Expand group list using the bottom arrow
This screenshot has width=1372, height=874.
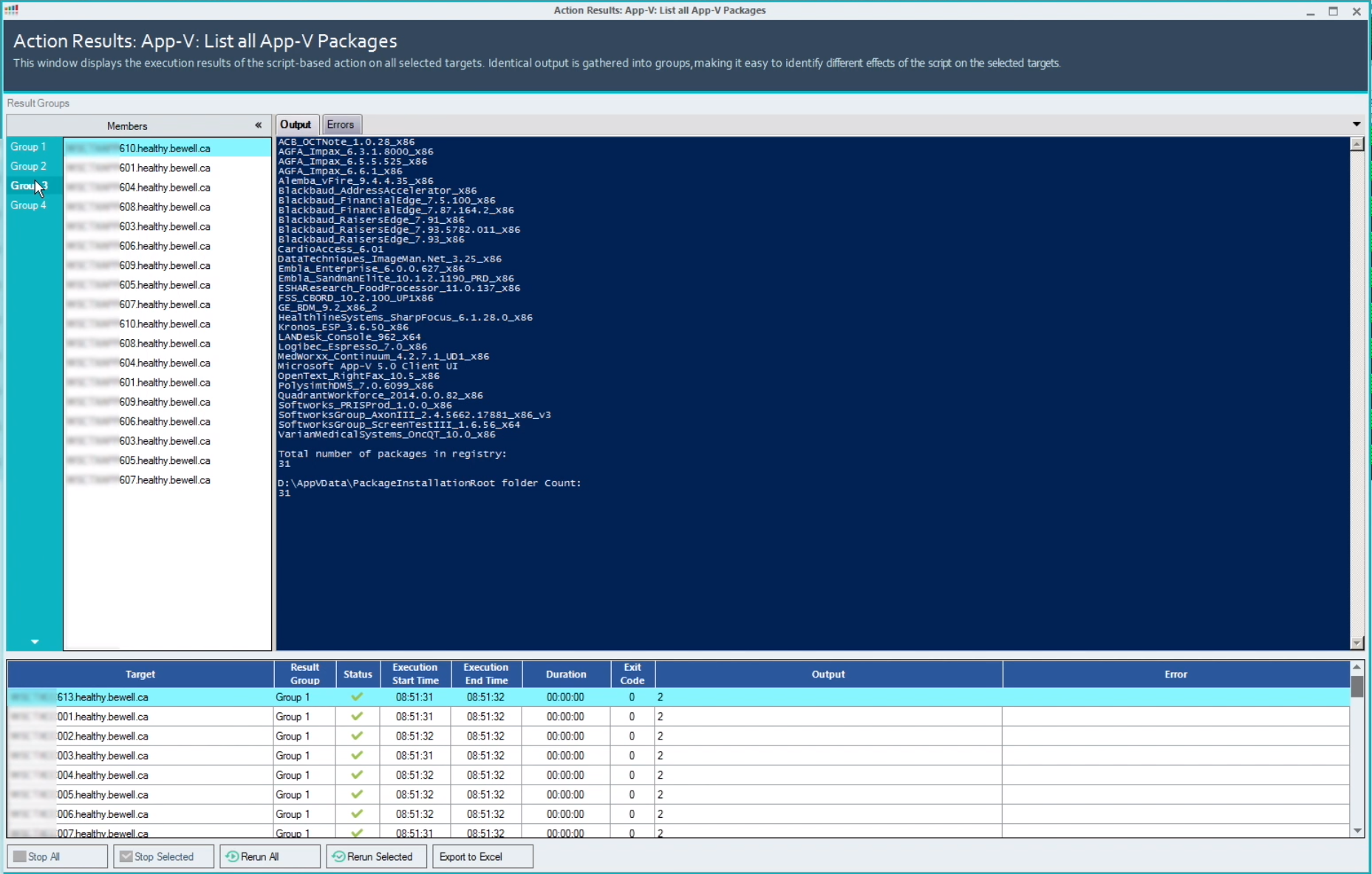35,642
